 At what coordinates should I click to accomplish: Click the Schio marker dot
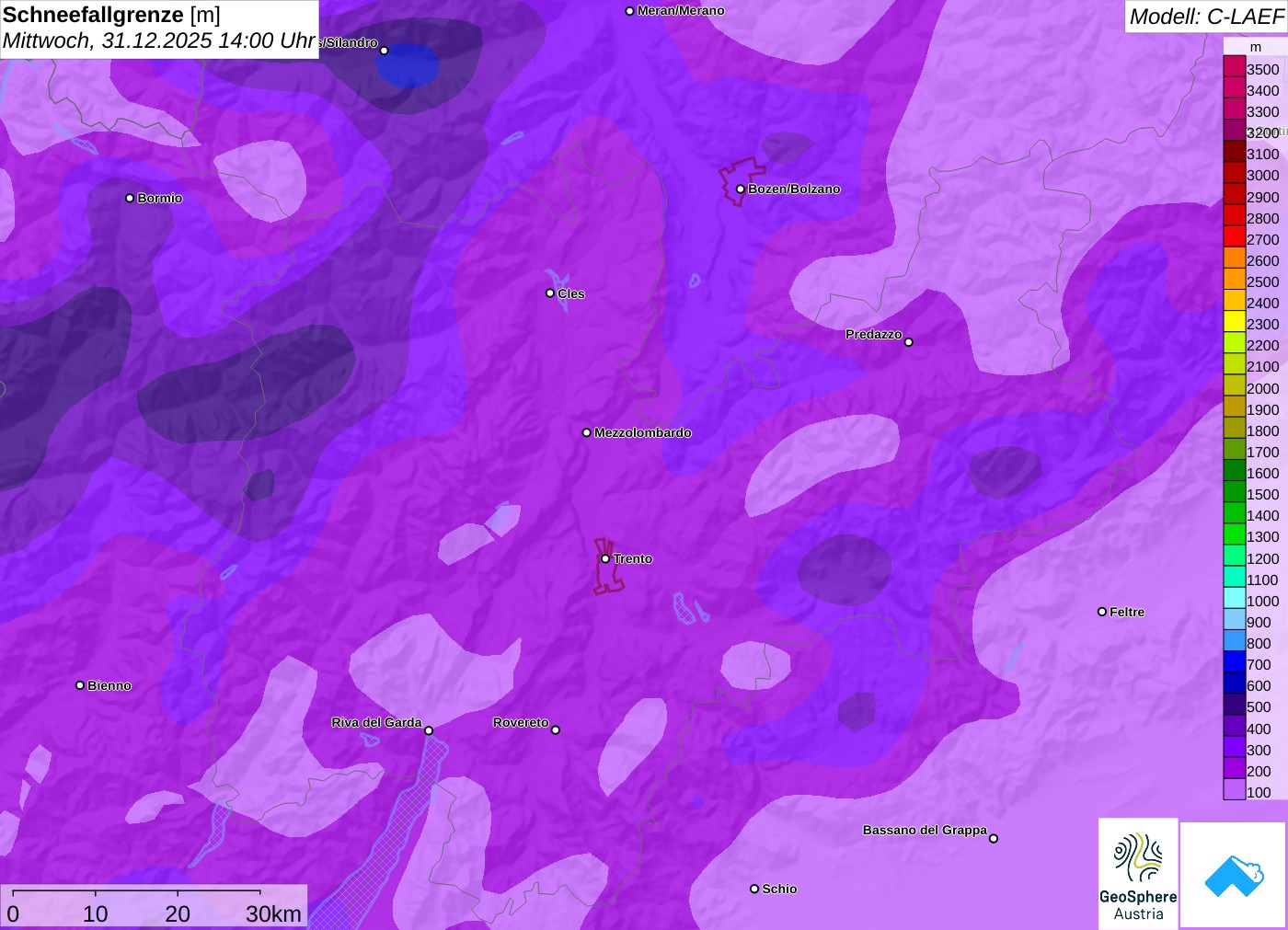pyautogui.click(x=754, y=889)
